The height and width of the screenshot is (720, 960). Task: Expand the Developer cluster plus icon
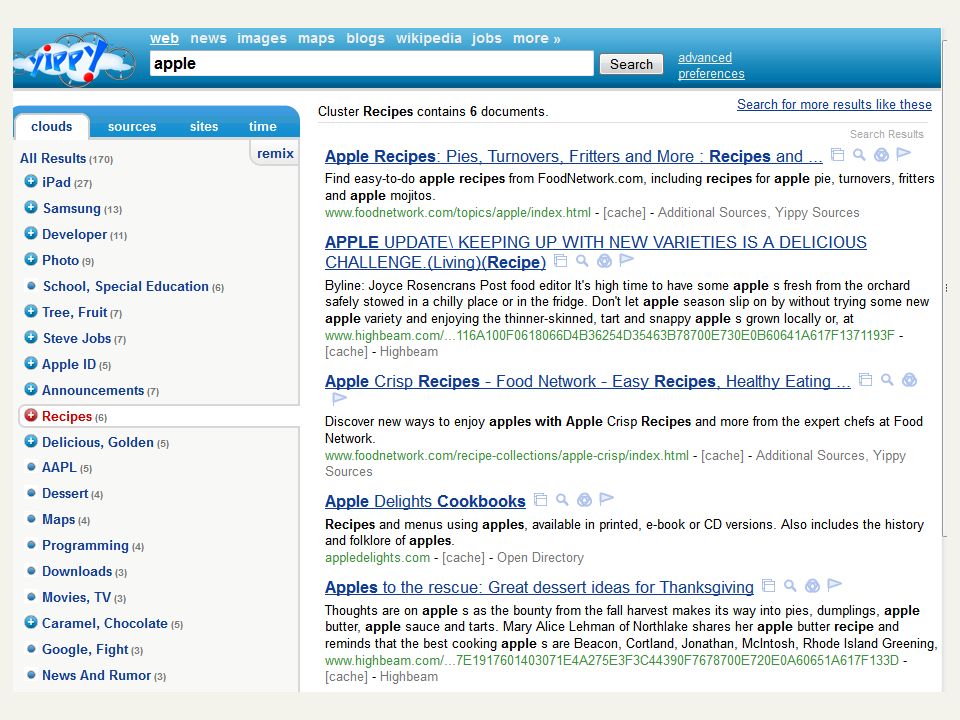(x=31, y=233)
